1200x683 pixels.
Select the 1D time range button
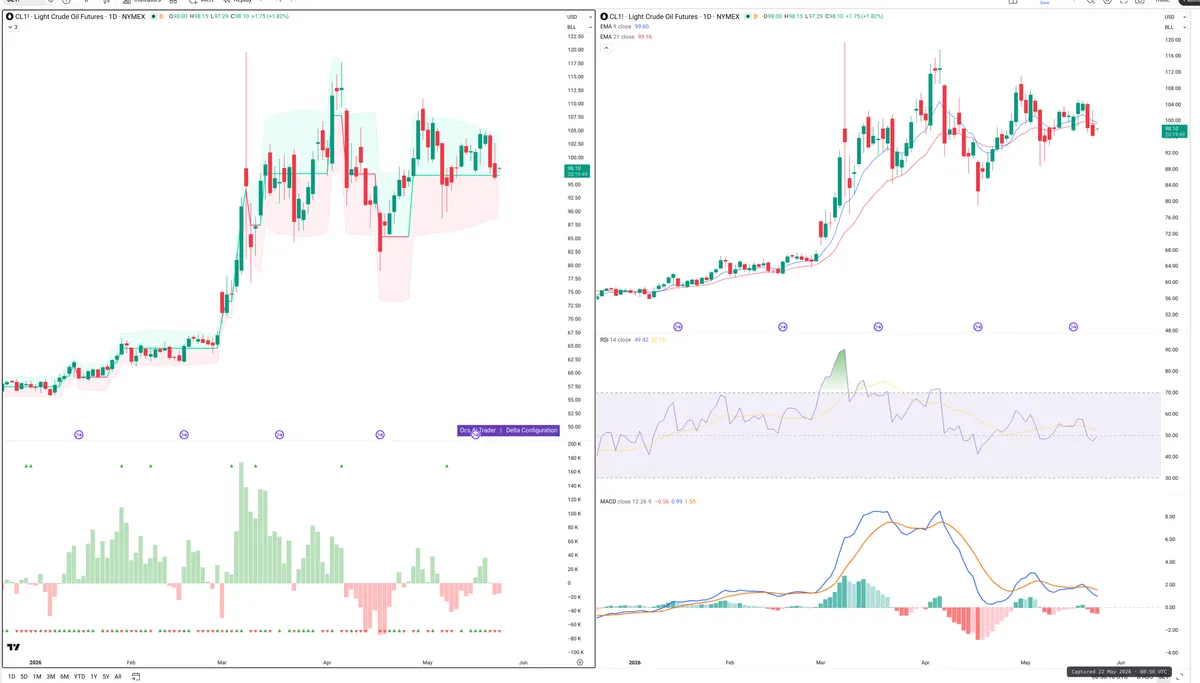click(x=10, y=677)
